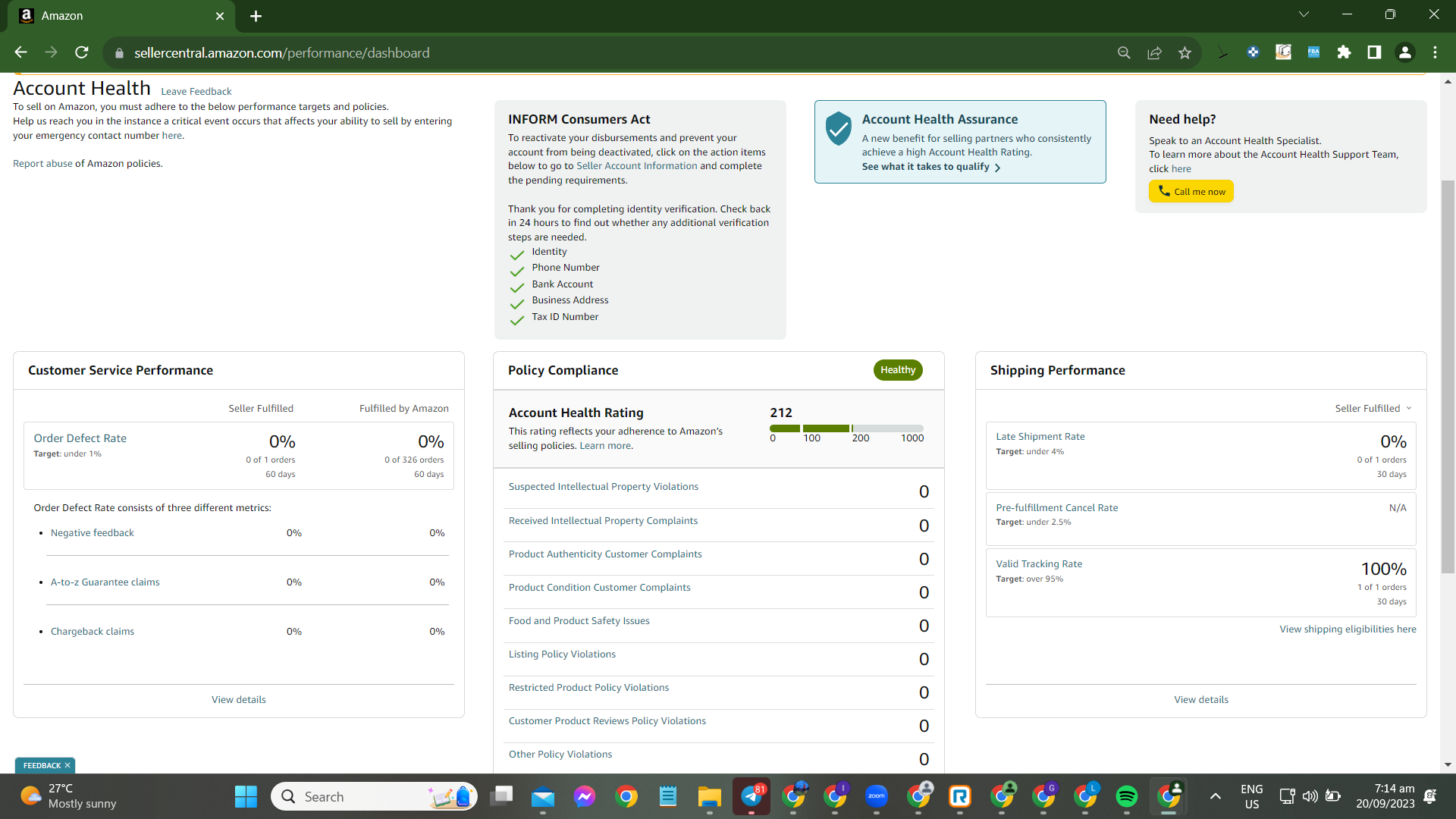Open the blue cross extension icon
Image resolution: width=1456 pixels, height=819 pixels.
pyautogui.click(x=1253, y=52)
